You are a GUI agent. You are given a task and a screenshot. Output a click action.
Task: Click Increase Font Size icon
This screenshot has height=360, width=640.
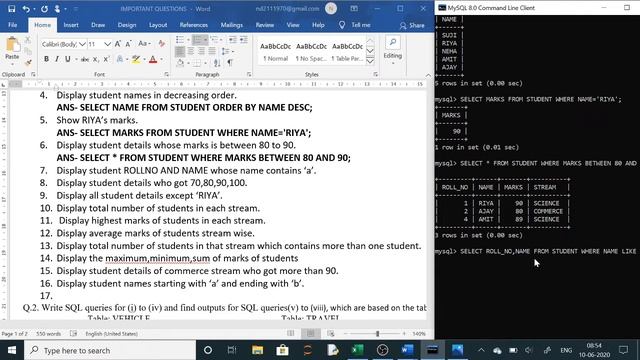tap(118, 44)
